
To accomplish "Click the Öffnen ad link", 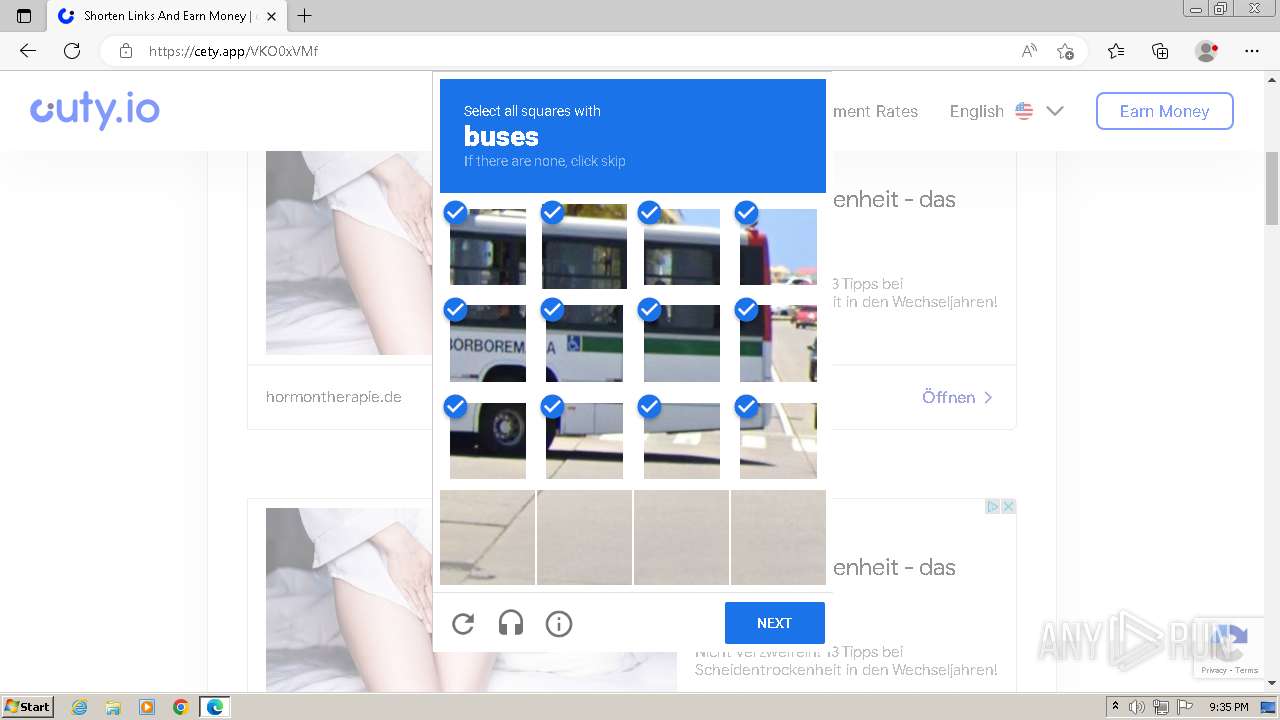I will pyautogui.click(x=957, y=397).
